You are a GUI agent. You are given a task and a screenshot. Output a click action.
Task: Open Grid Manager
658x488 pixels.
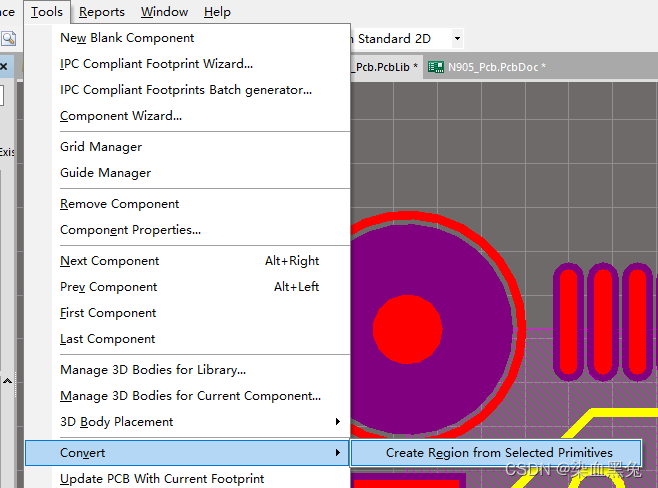187,147
